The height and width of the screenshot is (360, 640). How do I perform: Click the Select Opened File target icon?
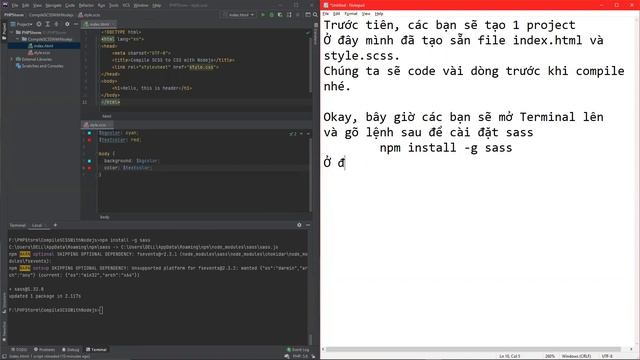(x=39, y=24)
